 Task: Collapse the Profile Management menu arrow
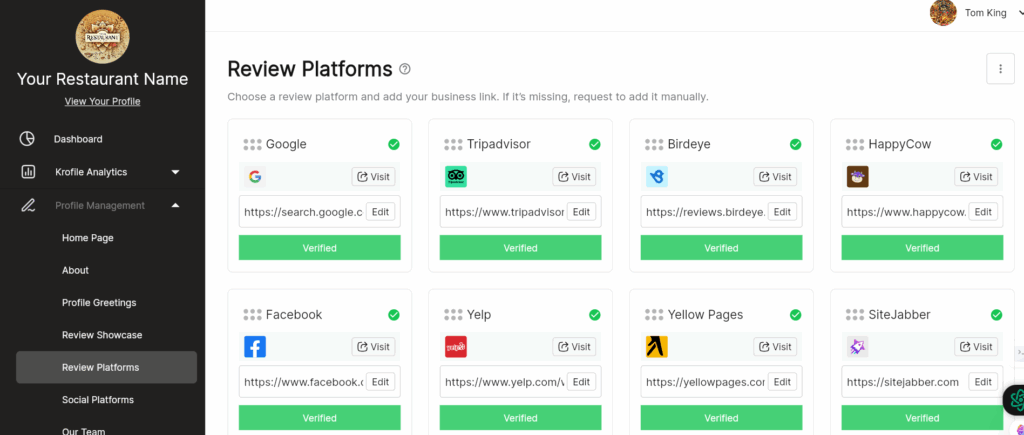tap(175, 205)
